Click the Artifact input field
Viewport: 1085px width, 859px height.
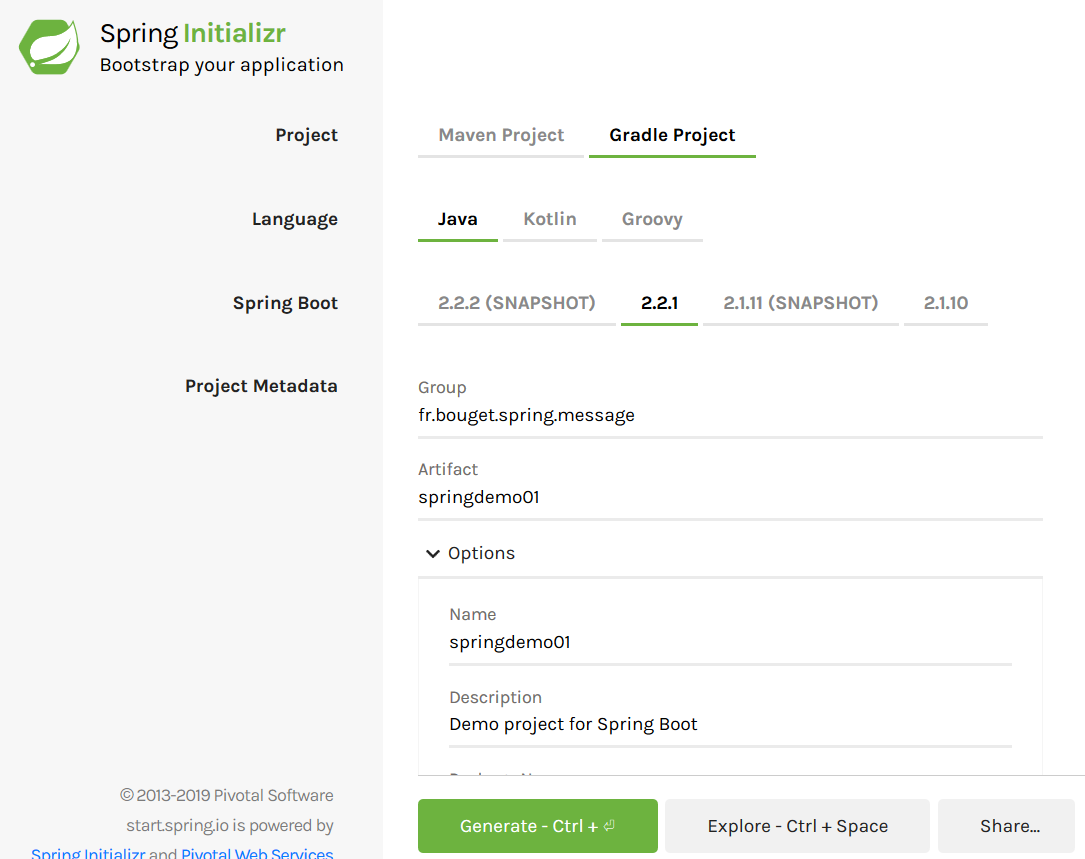[729, 498]
